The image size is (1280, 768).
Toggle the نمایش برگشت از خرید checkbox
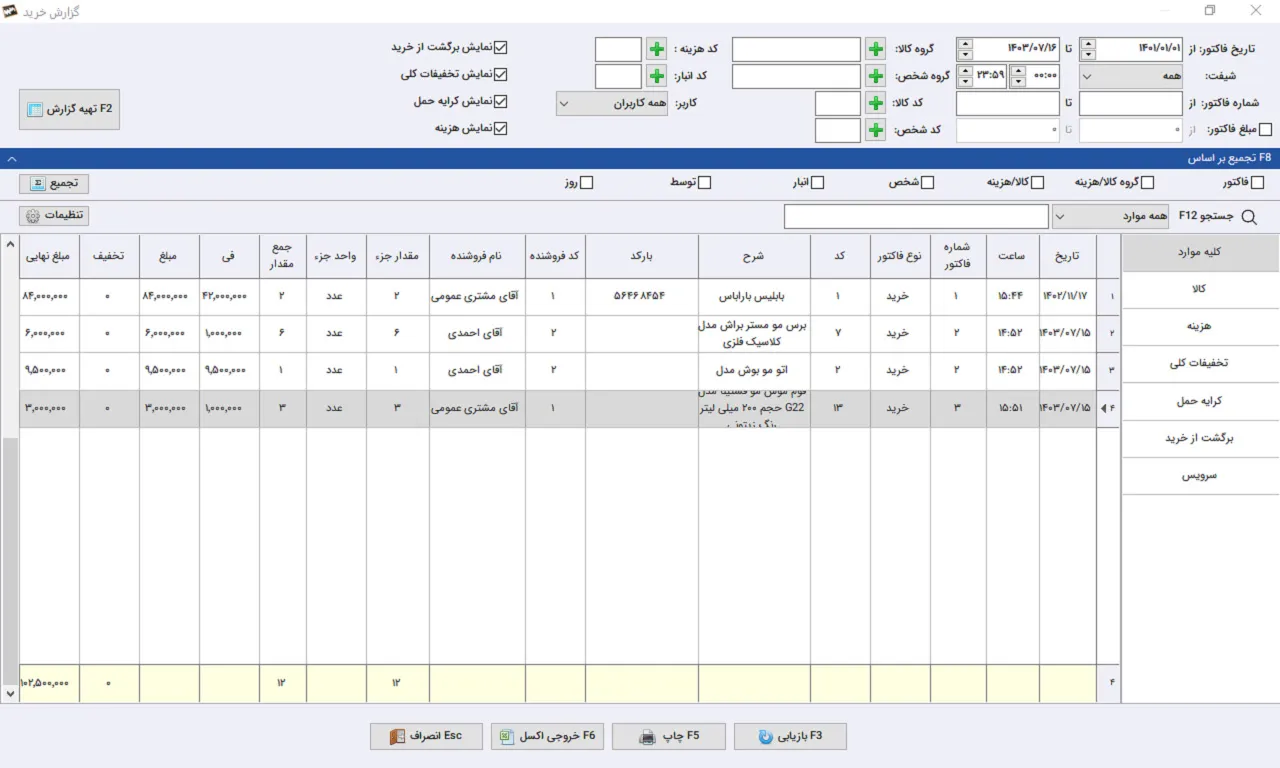[502, 47]
